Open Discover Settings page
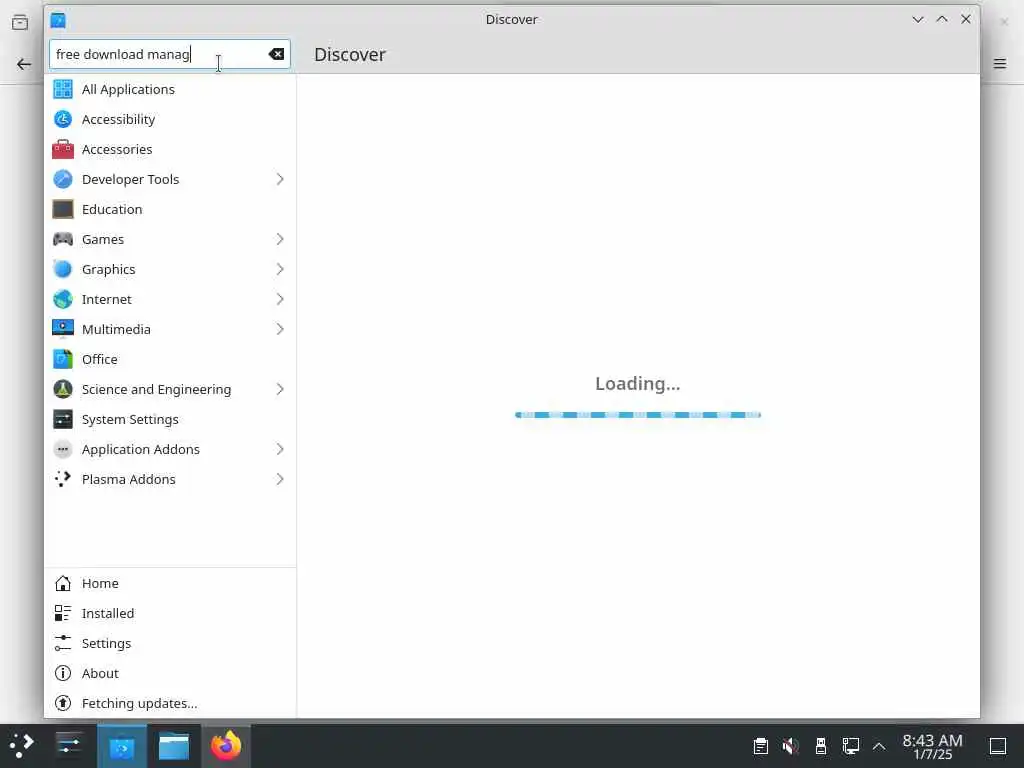Image resolution: width=1024 pixels, height=768 pixels. click(170, 643)
